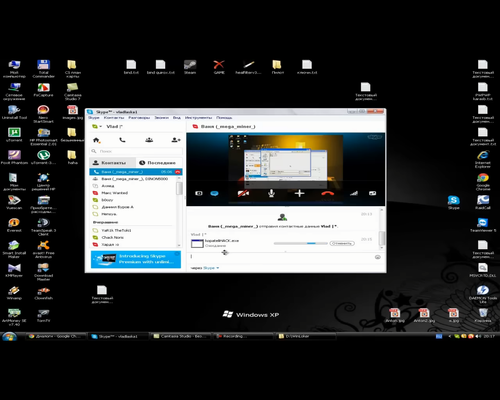The width and height of the screenshot is (500, 400).
Task: Open the call quality signal icon
Action: tap(354, 193)
